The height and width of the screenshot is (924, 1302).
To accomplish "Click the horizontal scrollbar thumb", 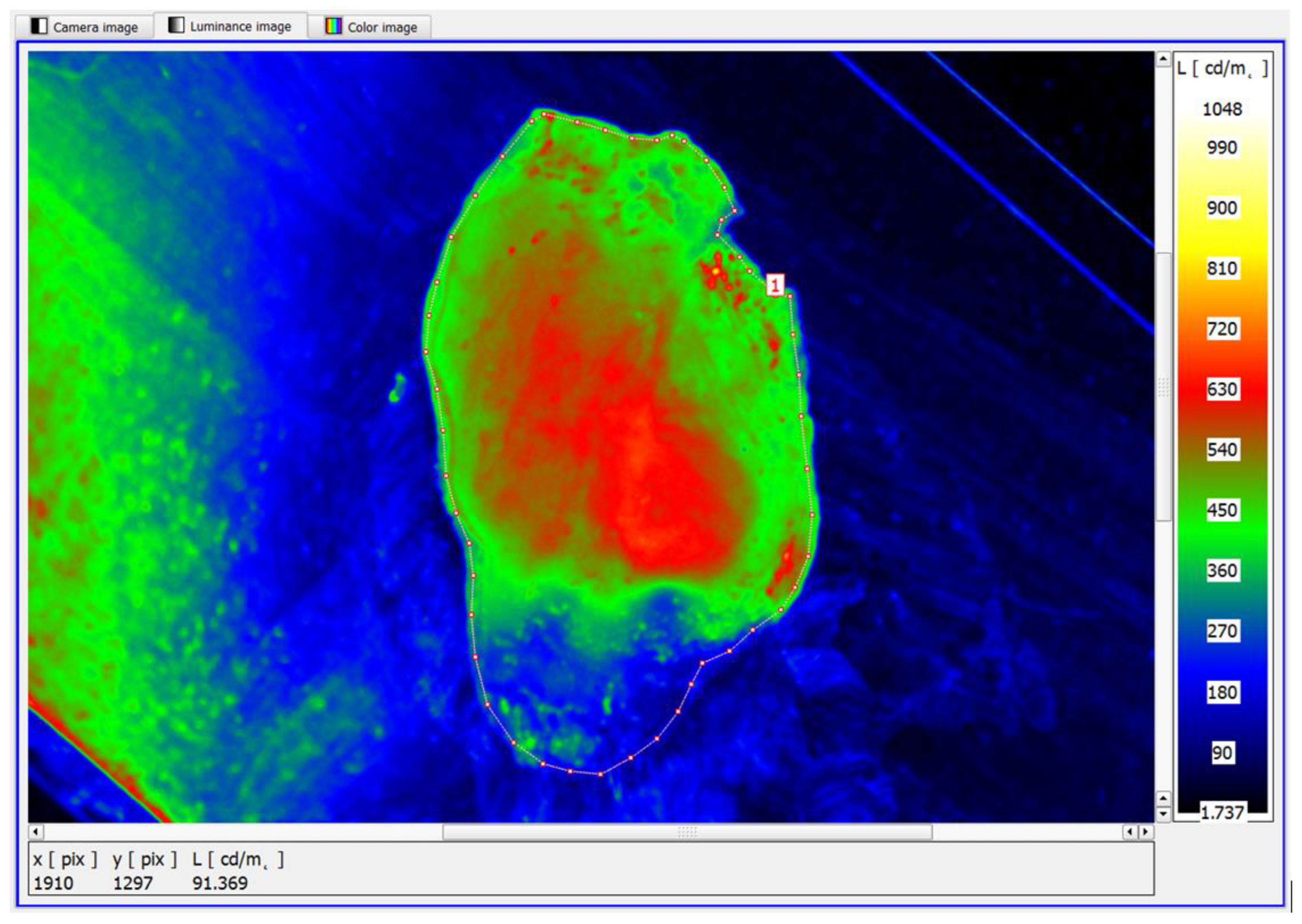I will [687, 832].
